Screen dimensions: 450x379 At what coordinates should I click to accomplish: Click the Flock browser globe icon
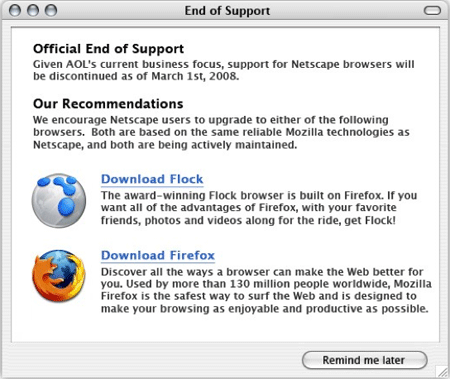[59, 200]
